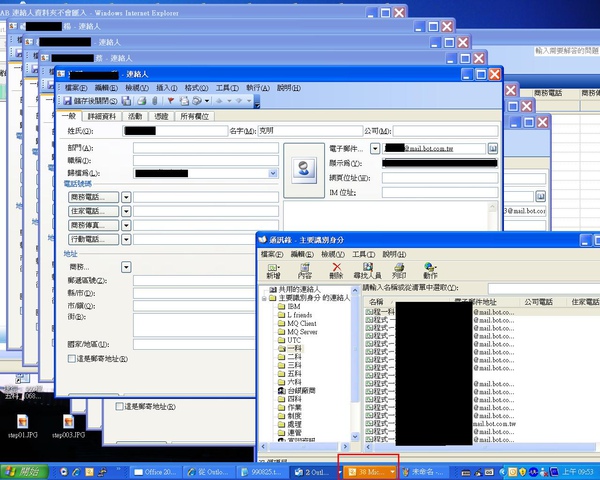Open the dropdown arrow next to 住家電話

coord(126,211)
